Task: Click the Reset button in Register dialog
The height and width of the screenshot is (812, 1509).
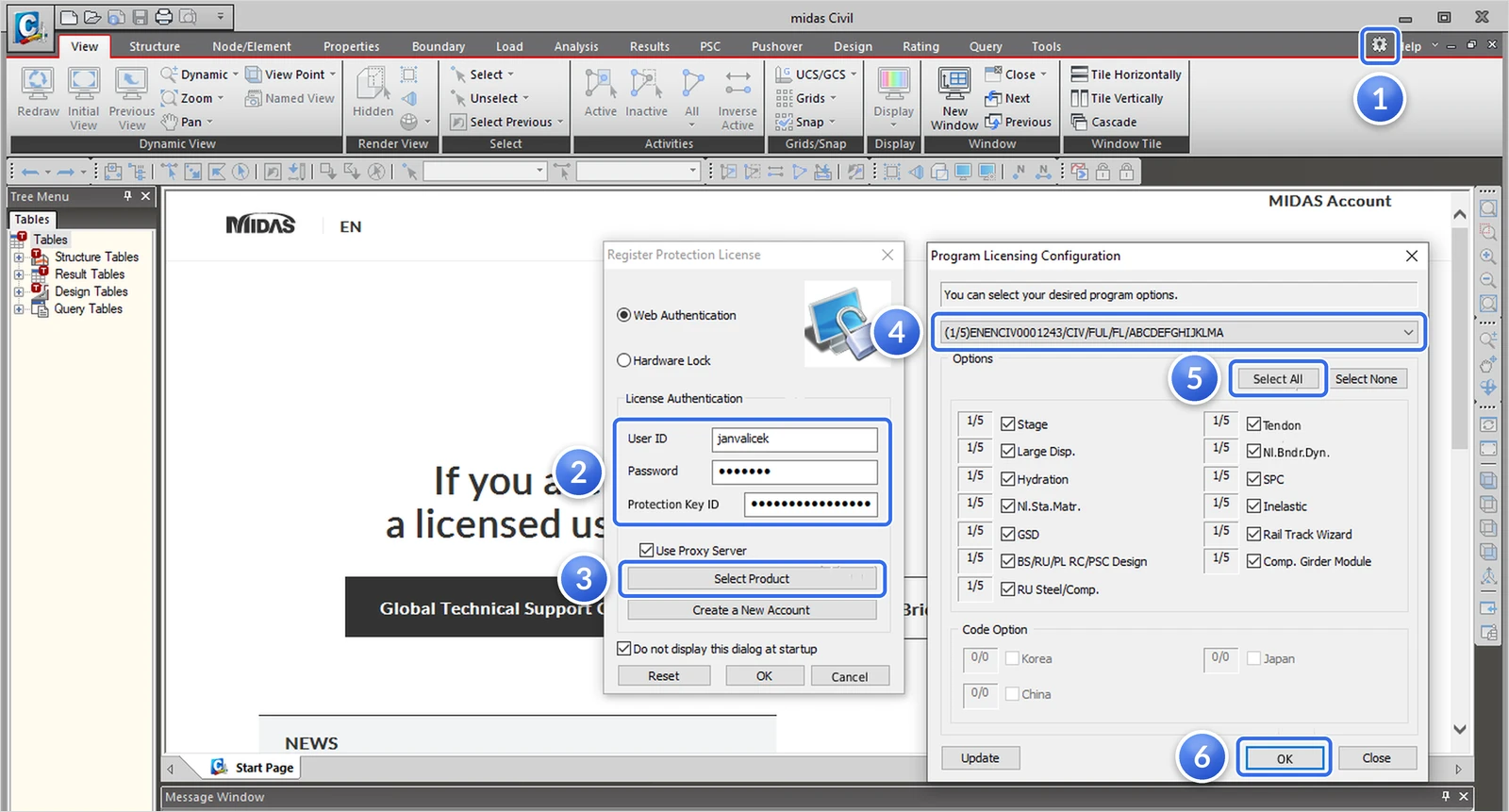Action: pyautogui.click(x=663, y=676)
